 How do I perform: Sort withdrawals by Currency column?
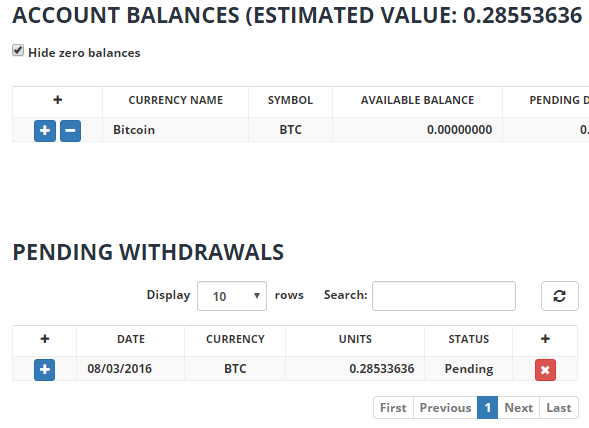pos(235,339)
